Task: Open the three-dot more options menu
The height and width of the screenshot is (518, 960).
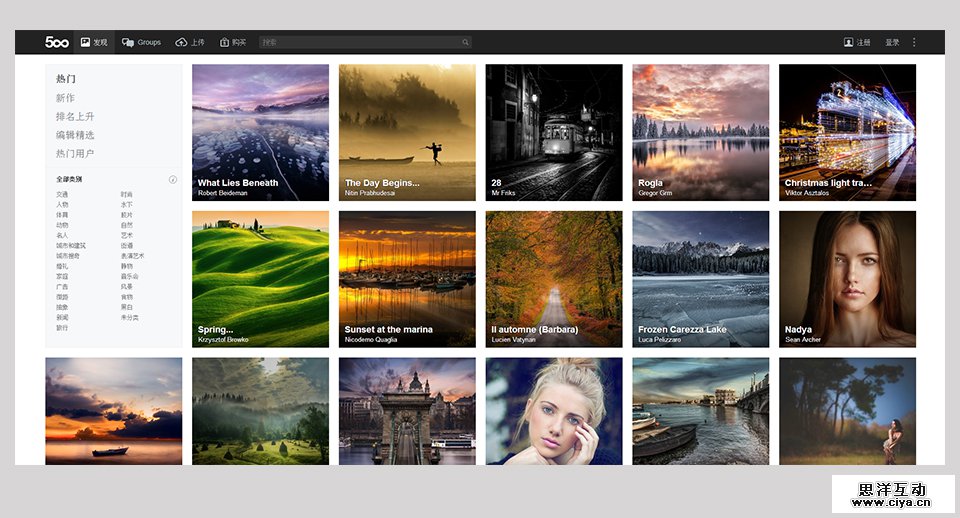Action: (x=914, y=42)
